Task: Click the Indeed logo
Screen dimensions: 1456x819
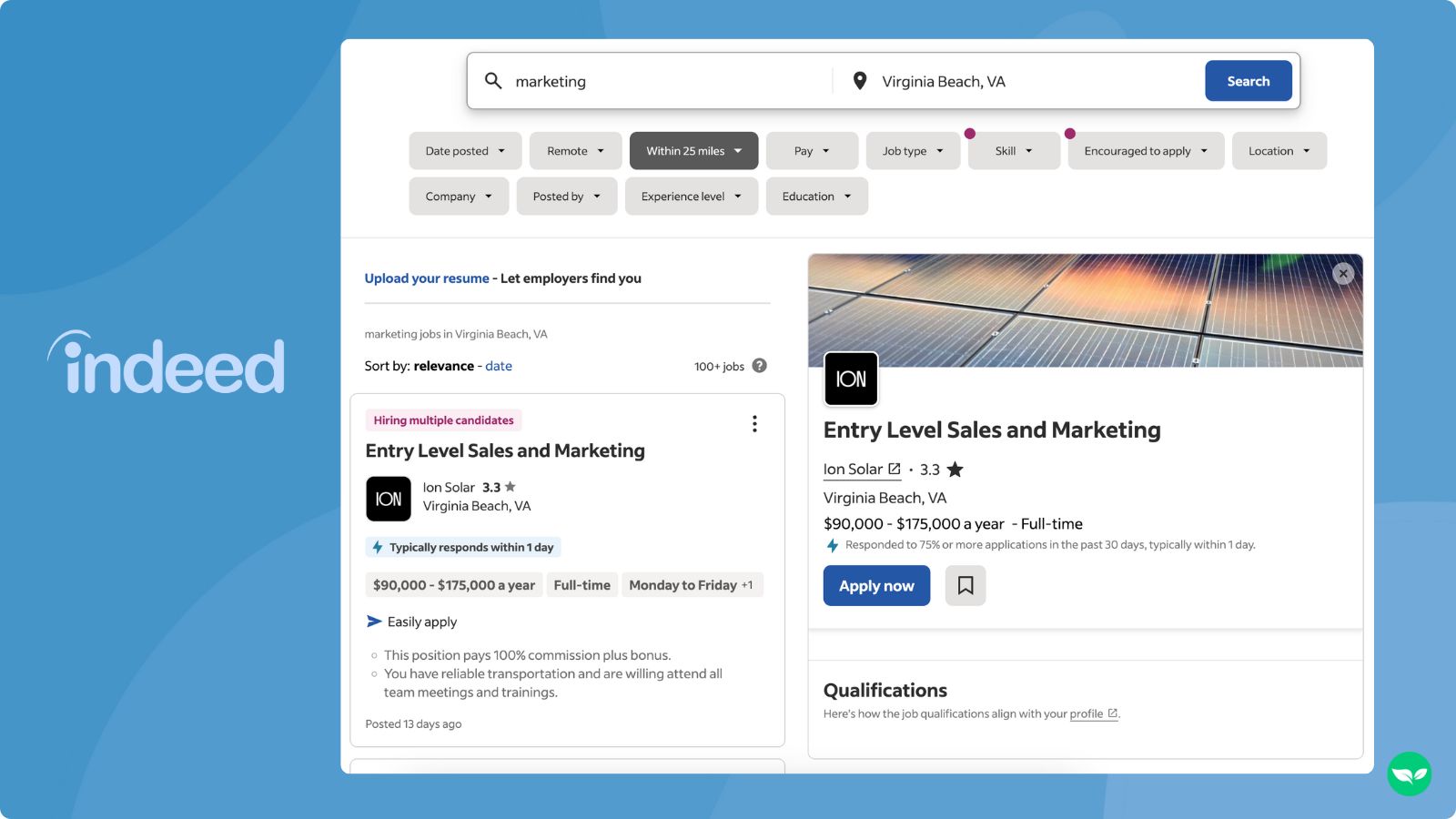Action: [169, 366]
